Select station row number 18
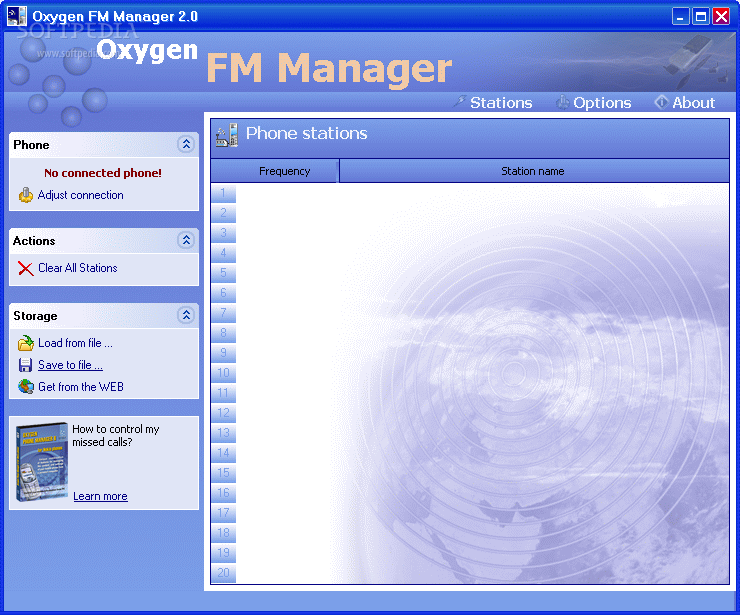 point(223,533)
